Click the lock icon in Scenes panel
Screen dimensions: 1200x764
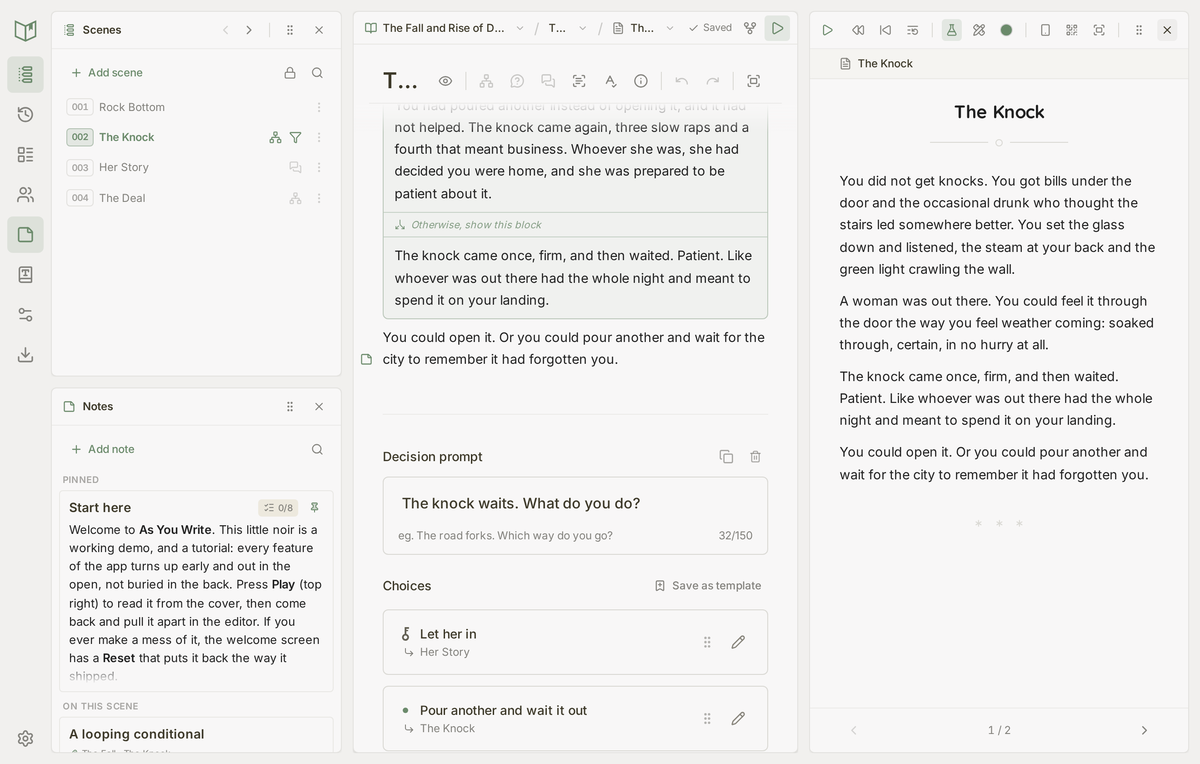coord(290,72)
